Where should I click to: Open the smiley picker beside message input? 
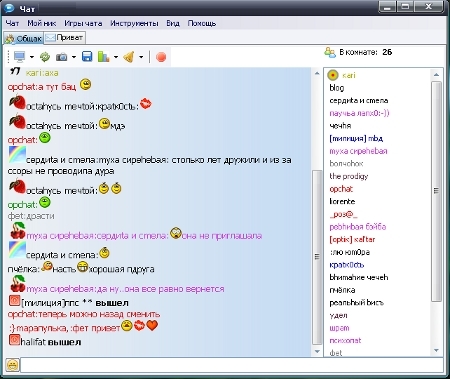(12, 365)
